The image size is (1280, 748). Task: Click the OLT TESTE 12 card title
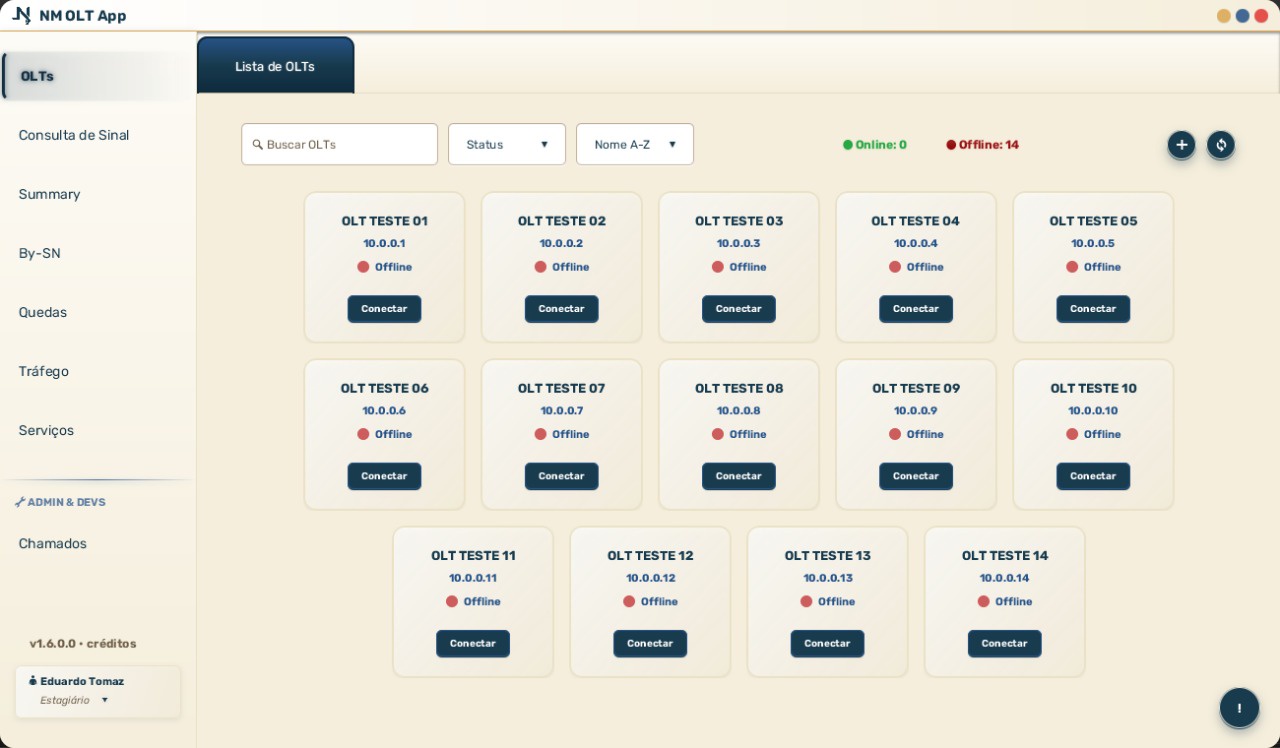[650, 555]
